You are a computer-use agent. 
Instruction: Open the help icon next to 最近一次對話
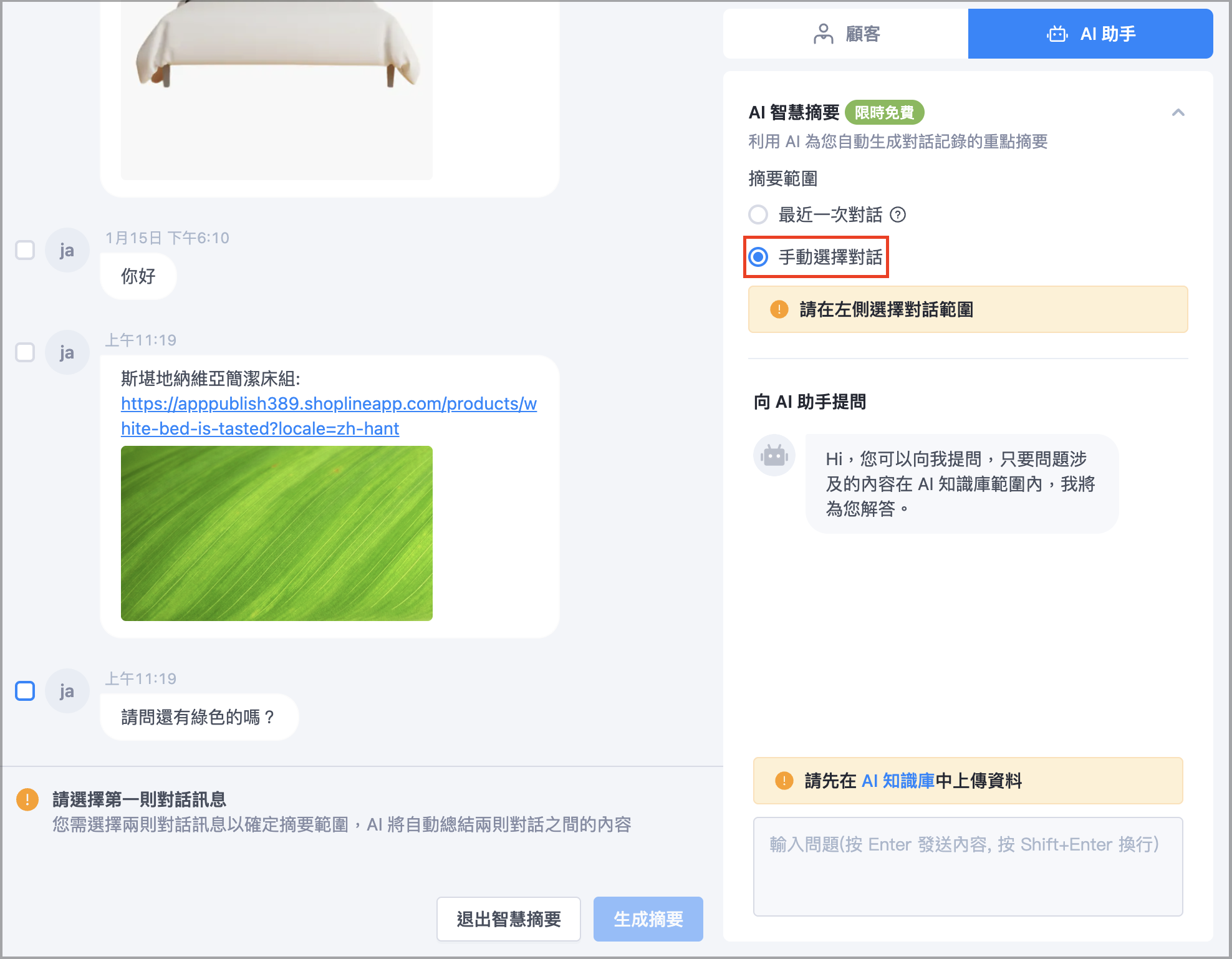(x=898, y=214)
